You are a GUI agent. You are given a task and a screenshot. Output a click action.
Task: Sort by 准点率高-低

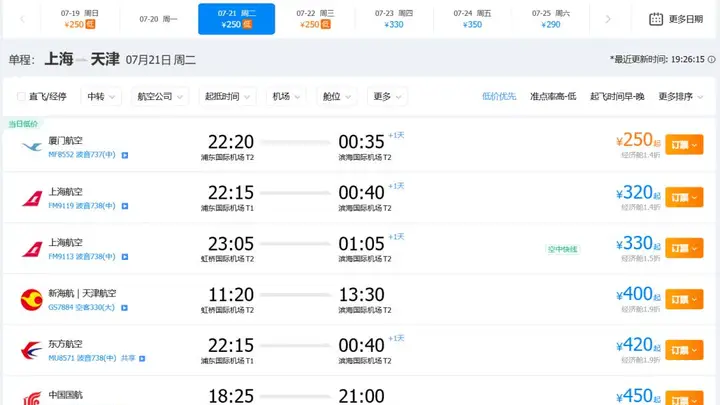[x=553, y=96]
